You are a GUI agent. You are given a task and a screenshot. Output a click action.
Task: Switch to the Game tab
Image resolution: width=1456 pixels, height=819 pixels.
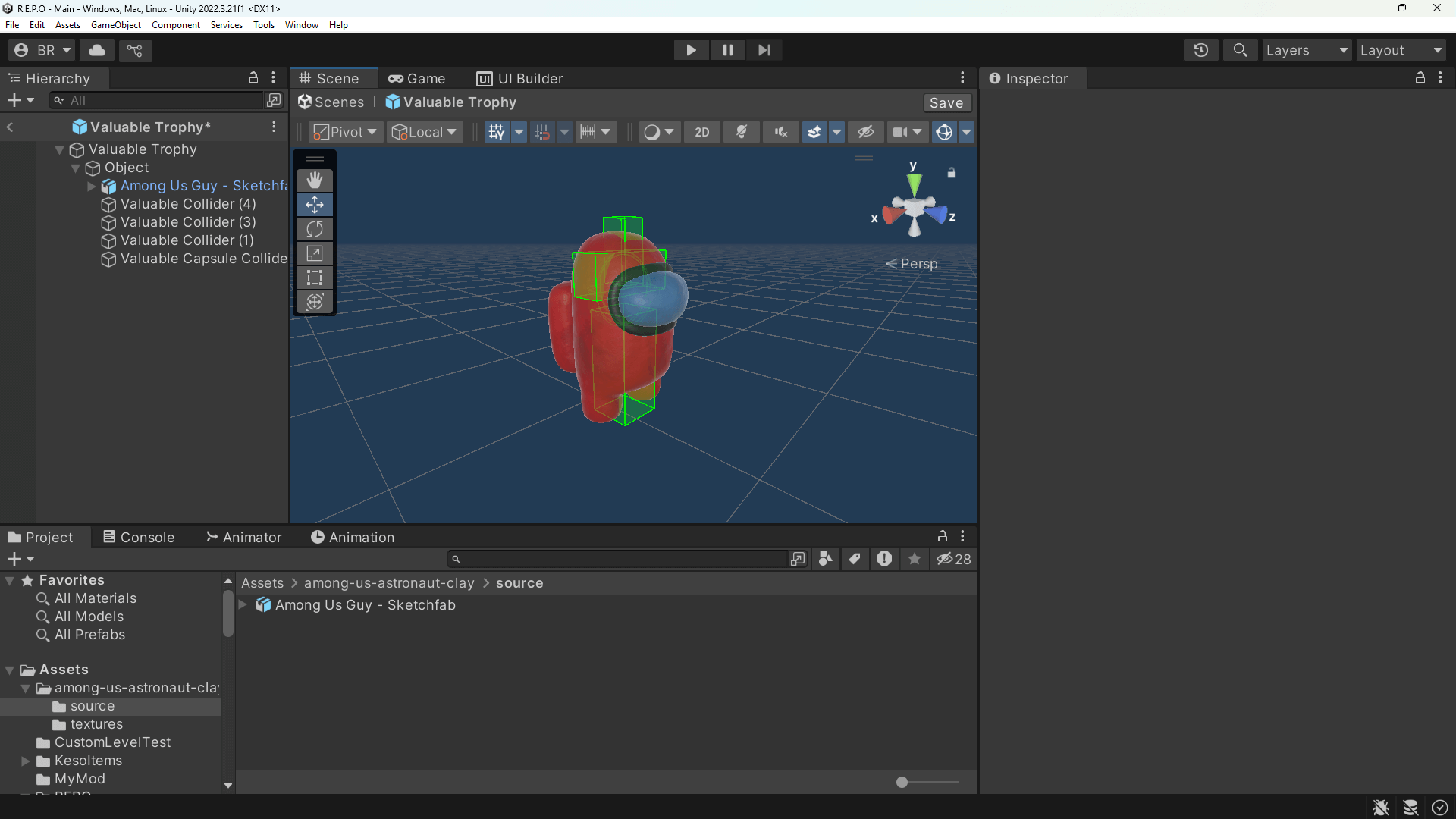(x=416, y=78)
